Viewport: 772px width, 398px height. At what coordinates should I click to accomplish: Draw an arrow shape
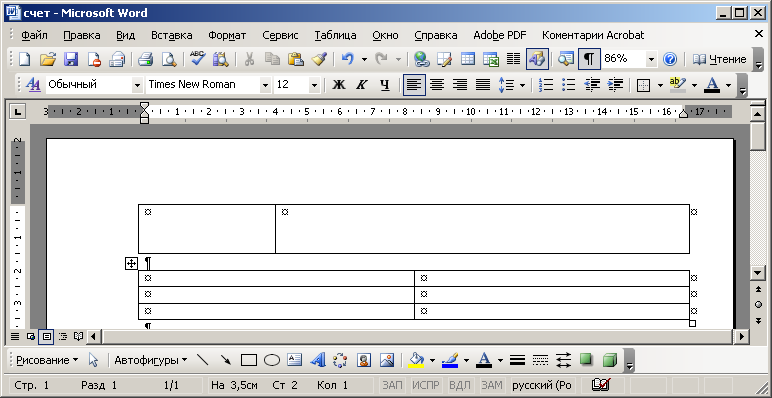pyautogui.click(x=225, y=361)
